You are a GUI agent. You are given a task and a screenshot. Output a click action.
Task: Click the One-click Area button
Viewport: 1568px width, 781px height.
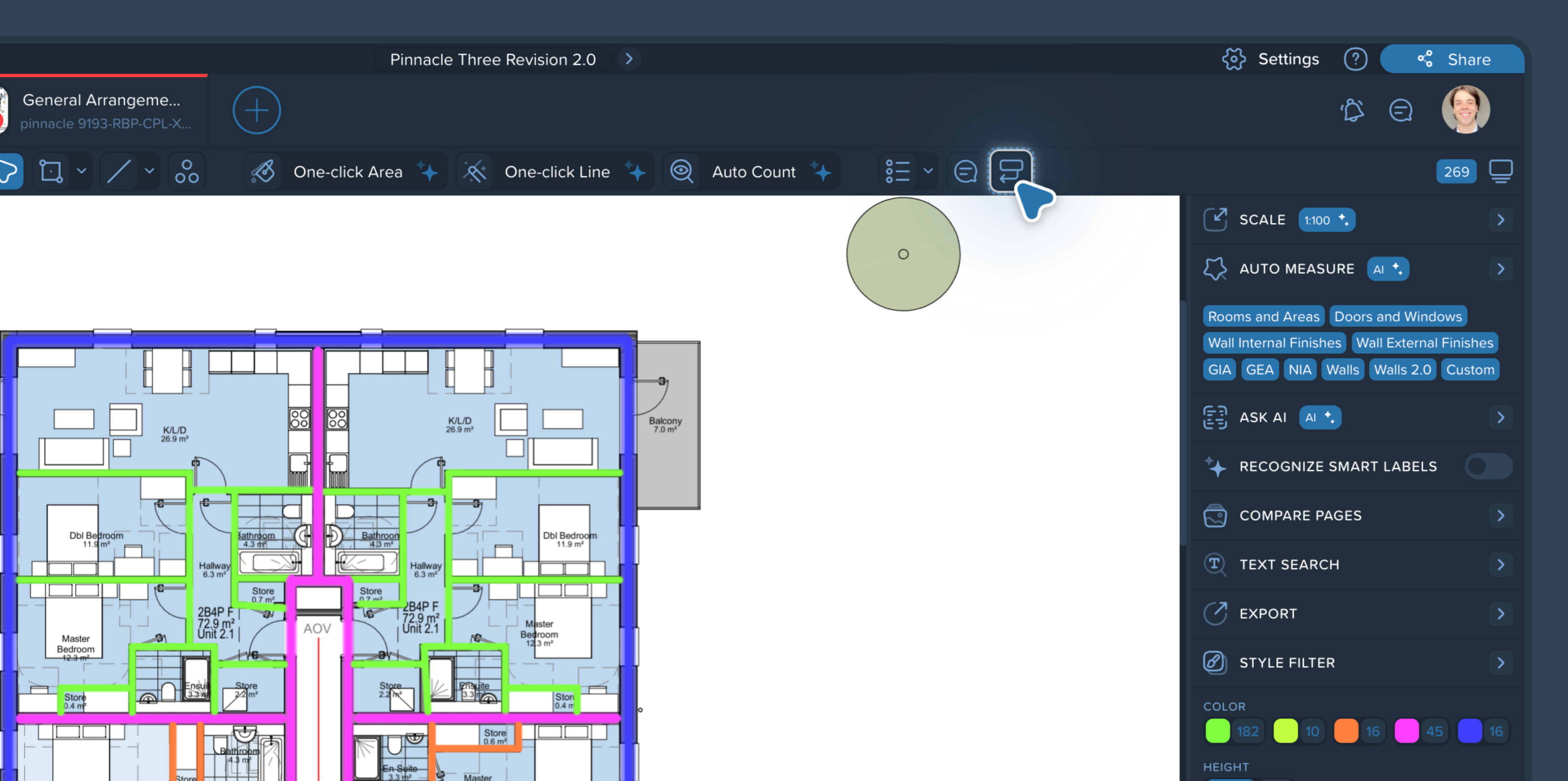coord(347,172)
